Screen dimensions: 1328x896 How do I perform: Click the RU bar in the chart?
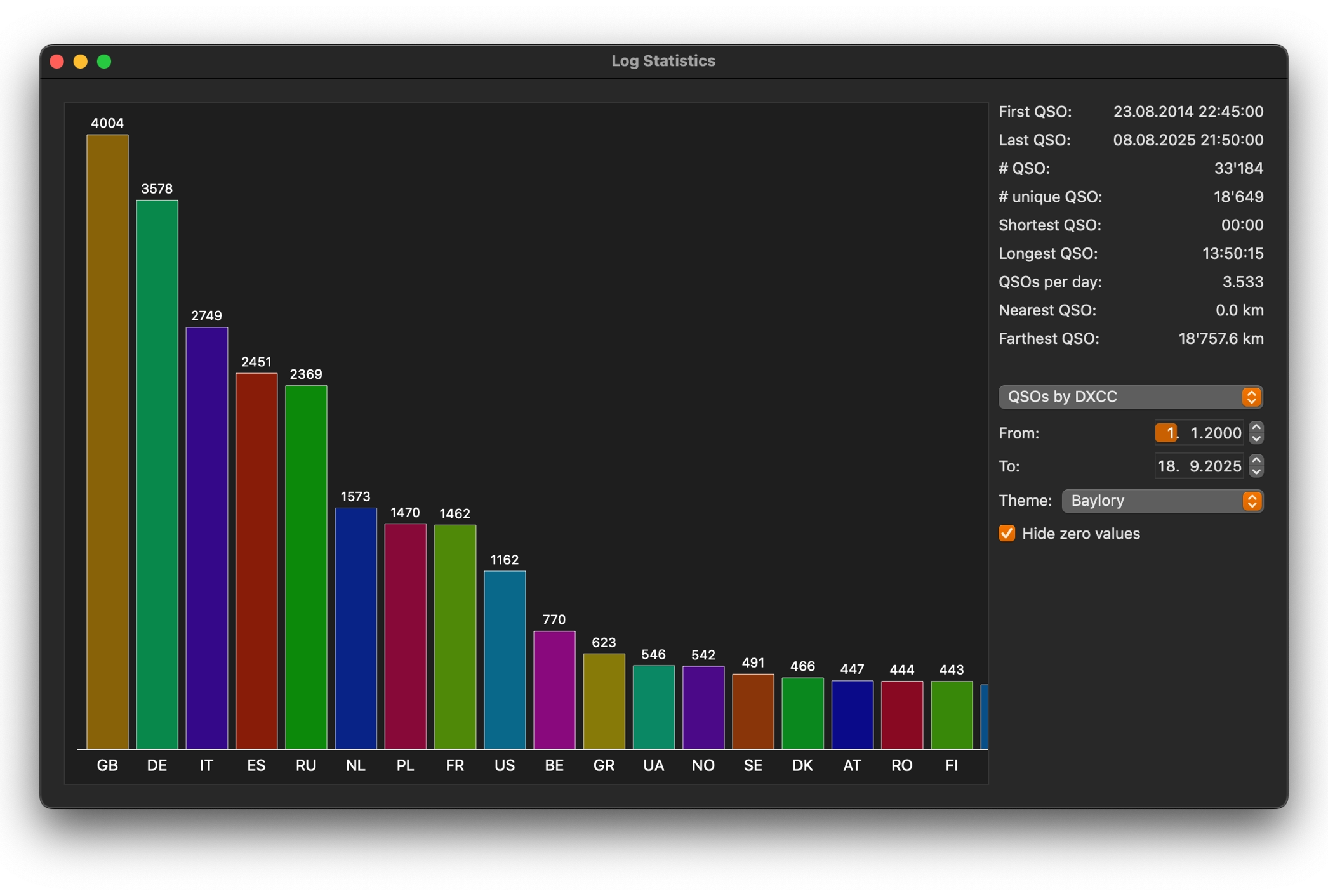click(x=306, y=567)
